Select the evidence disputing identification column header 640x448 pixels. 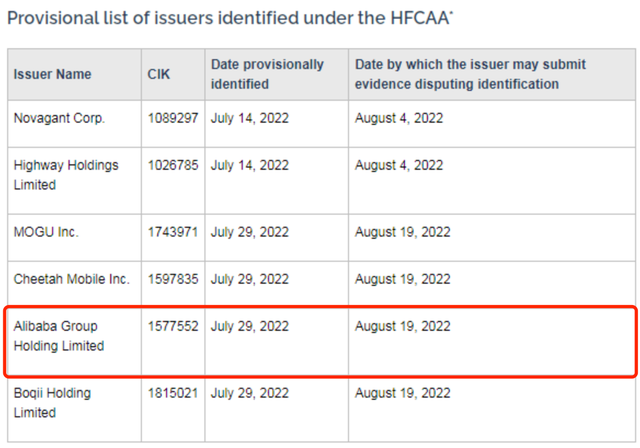(470, 74)
